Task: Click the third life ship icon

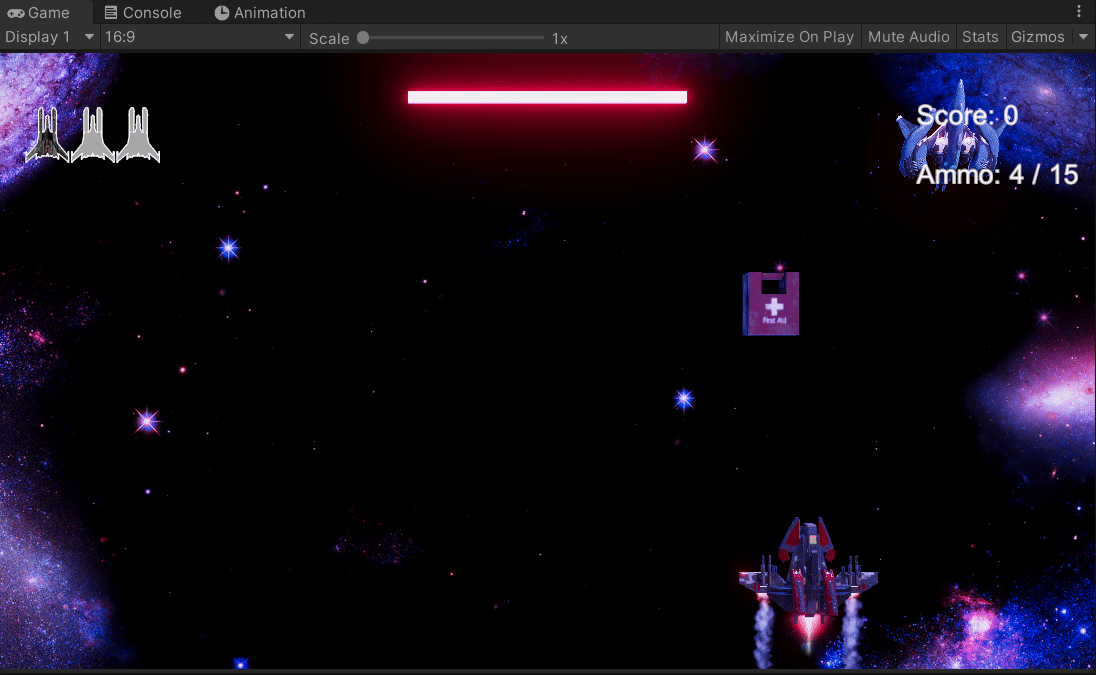Action: 138,135
